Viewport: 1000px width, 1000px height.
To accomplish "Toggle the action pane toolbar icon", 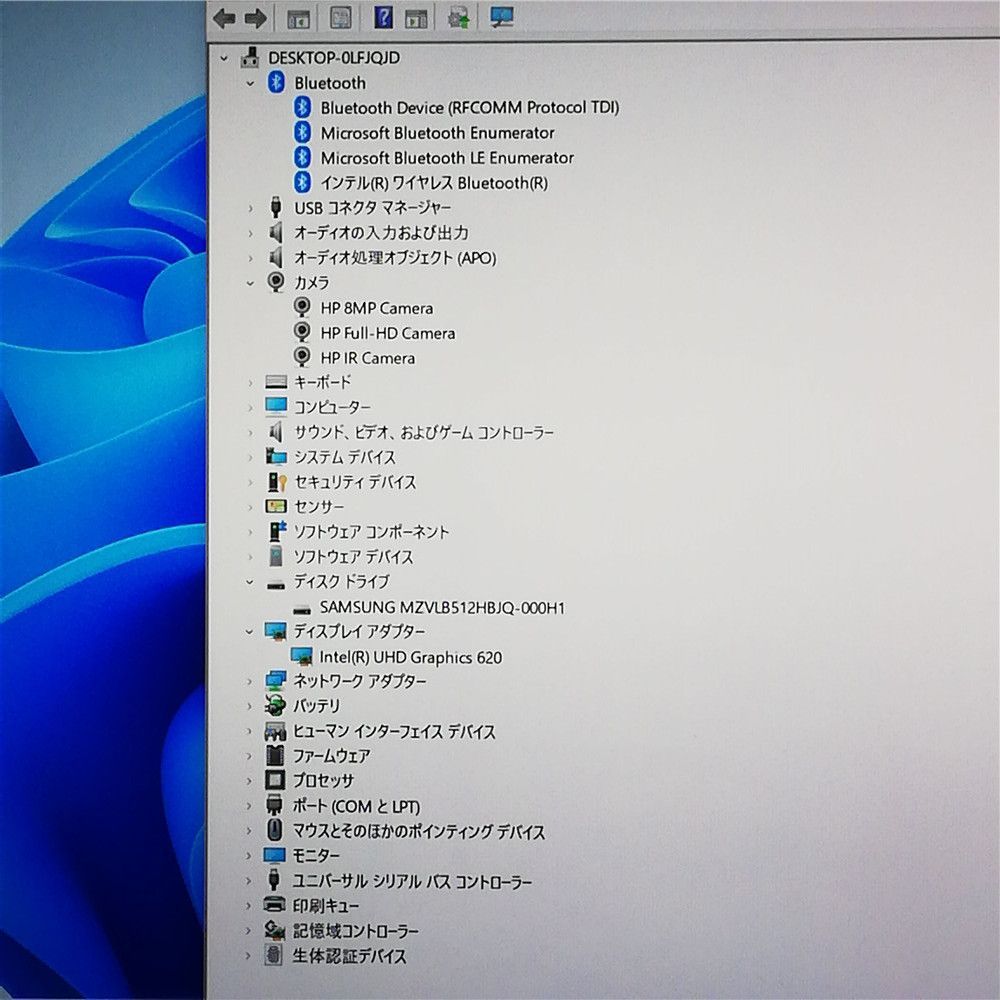I will tap(416, 18).
